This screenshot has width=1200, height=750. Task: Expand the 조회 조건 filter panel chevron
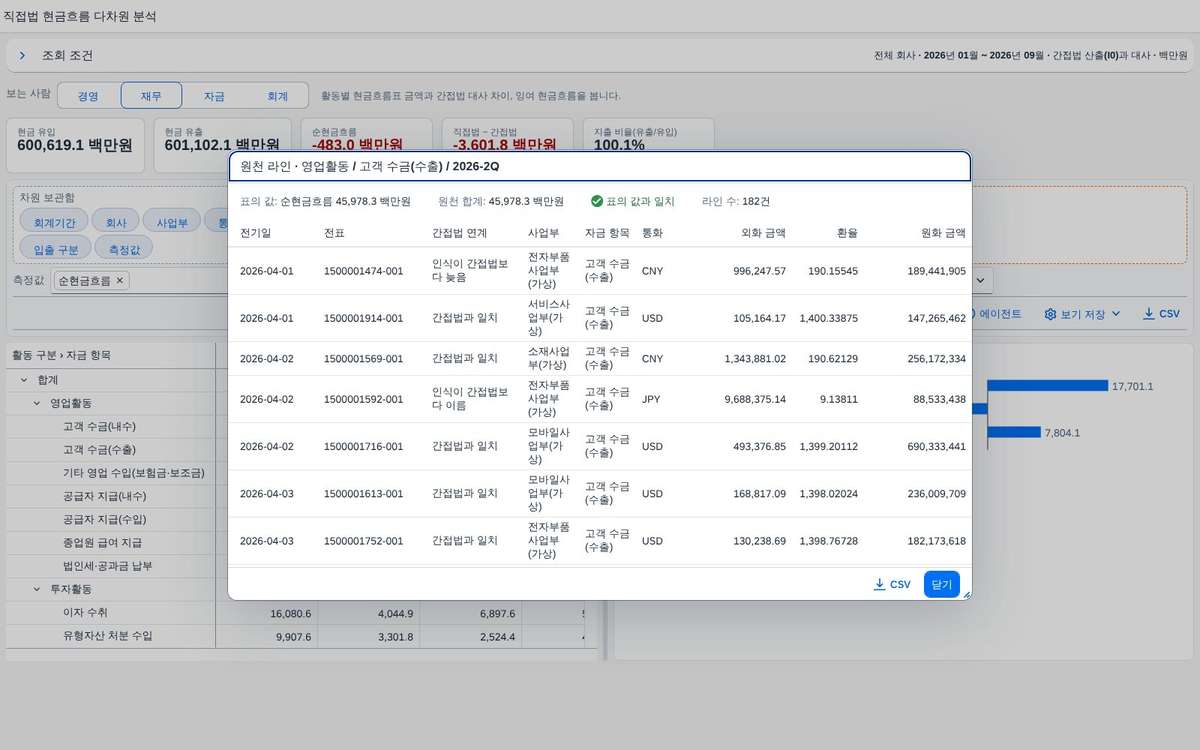click(22, 56)
